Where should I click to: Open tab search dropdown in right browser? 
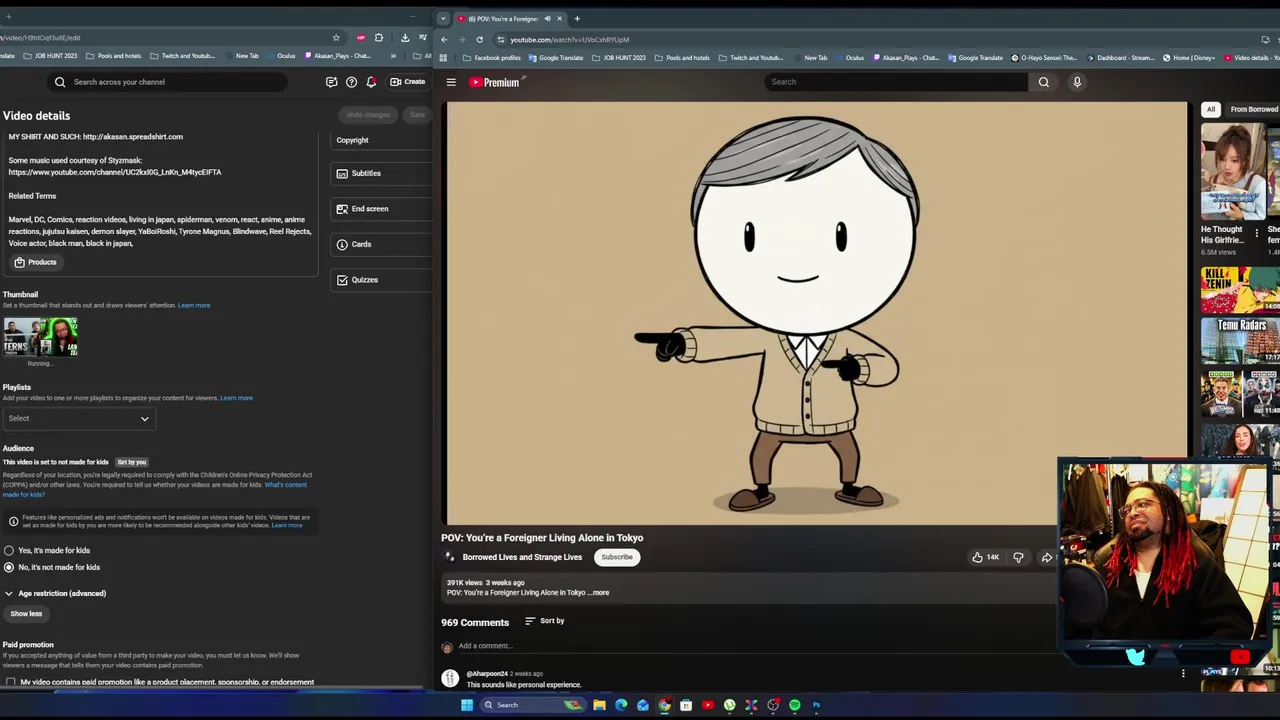point(443,19)
